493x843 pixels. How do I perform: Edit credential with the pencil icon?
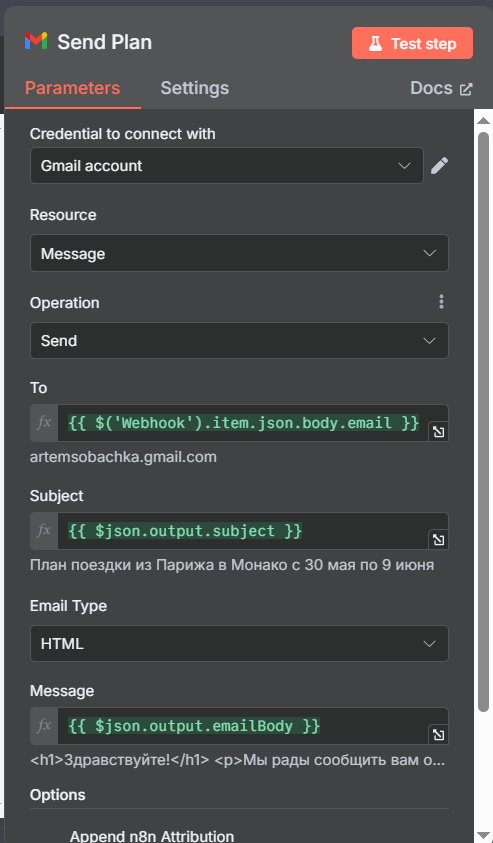(x=439, y=166)
